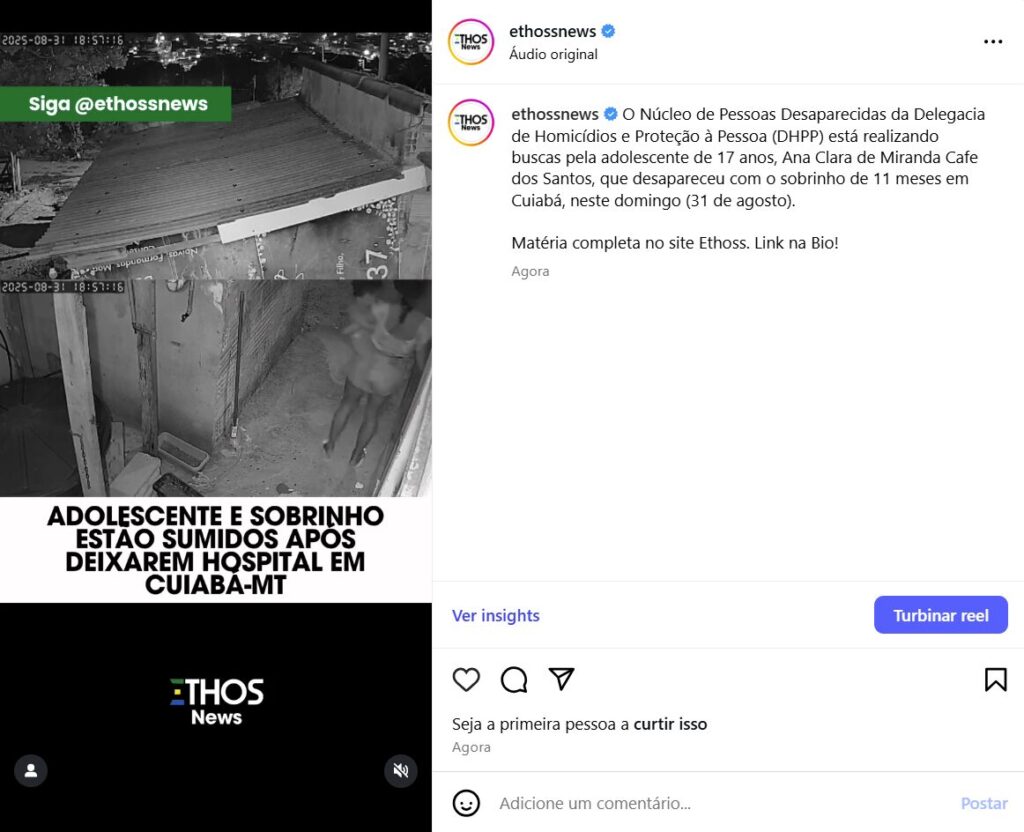Click the curtir isso likes text
This screenshot has width=1024, height=832.
670,724
